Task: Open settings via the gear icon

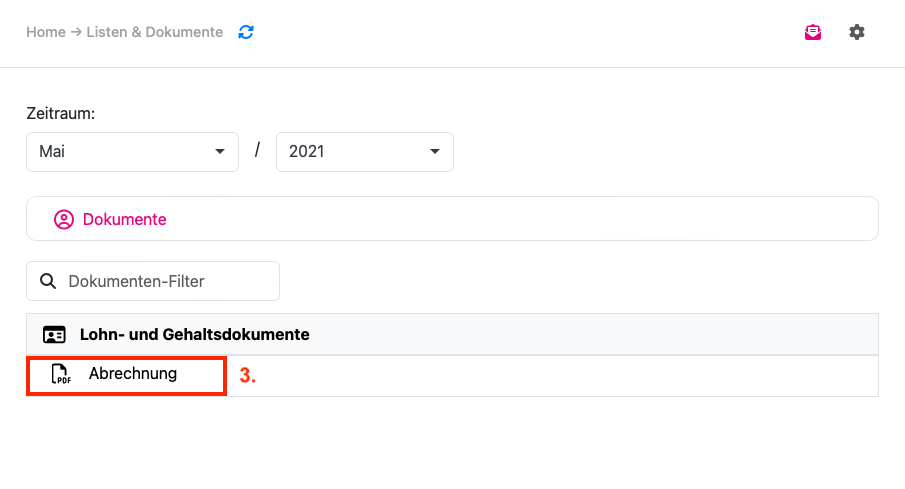Action: [857, 32]
